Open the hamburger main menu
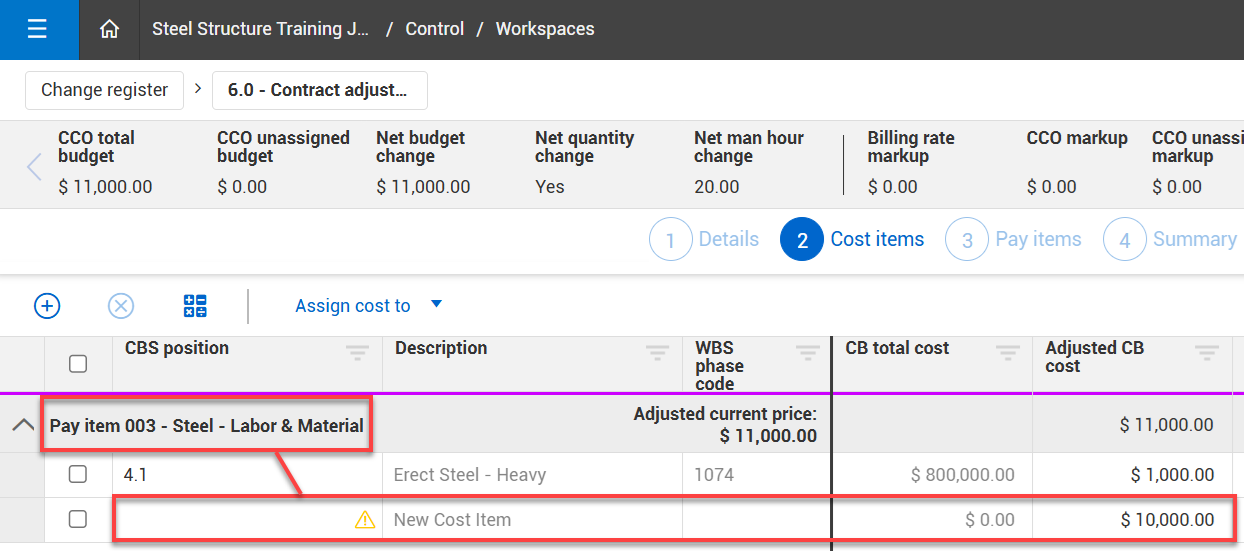Image resolution: width=1244 pixels, height=551 pixels. point(38,29)
